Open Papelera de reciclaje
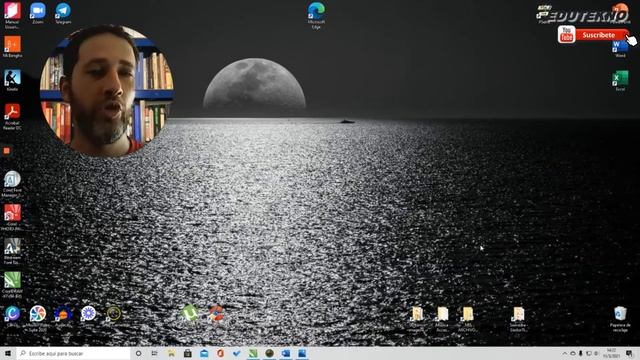This screenshot has height=360, width=640. (x=620, y=318)
